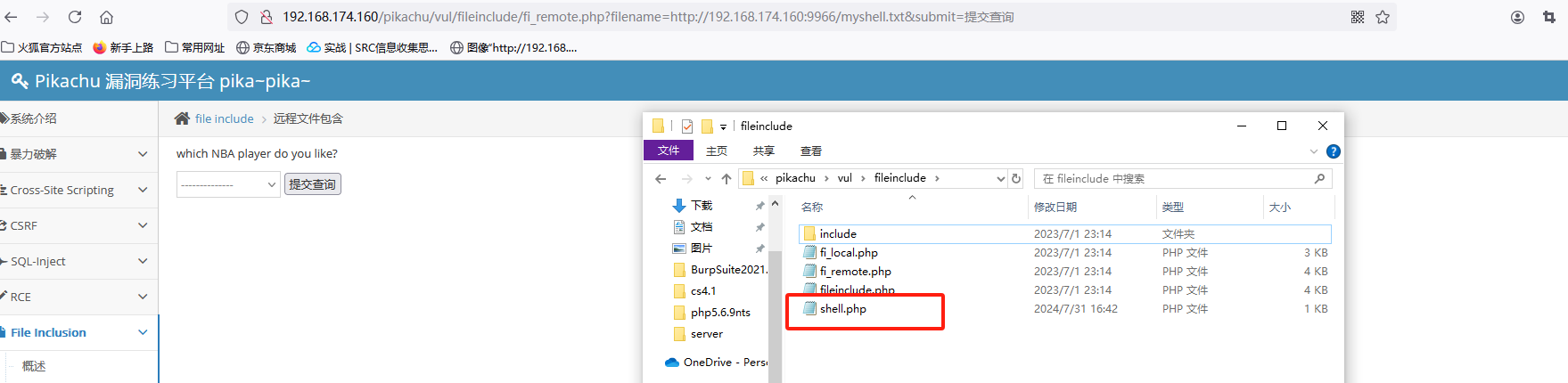
Task: Click the properties checkmark quick access icon
Action: pyautogui.click(x=687, y=126)
